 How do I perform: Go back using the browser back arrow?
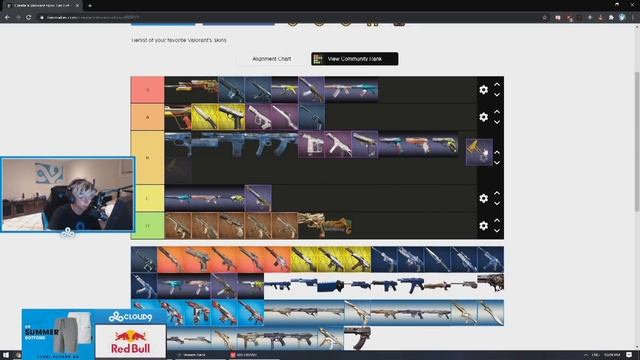coord(7,18)
